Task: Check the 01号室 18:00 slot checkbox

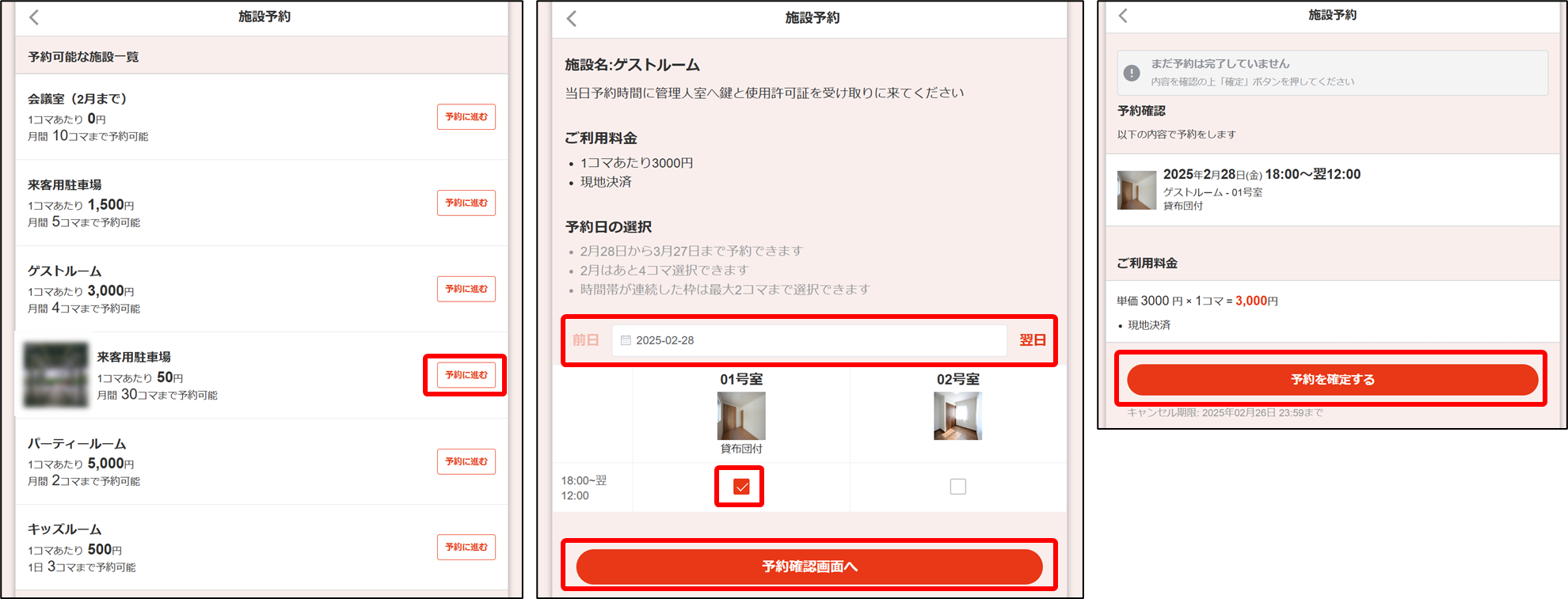Action: [x=741, y=487]
